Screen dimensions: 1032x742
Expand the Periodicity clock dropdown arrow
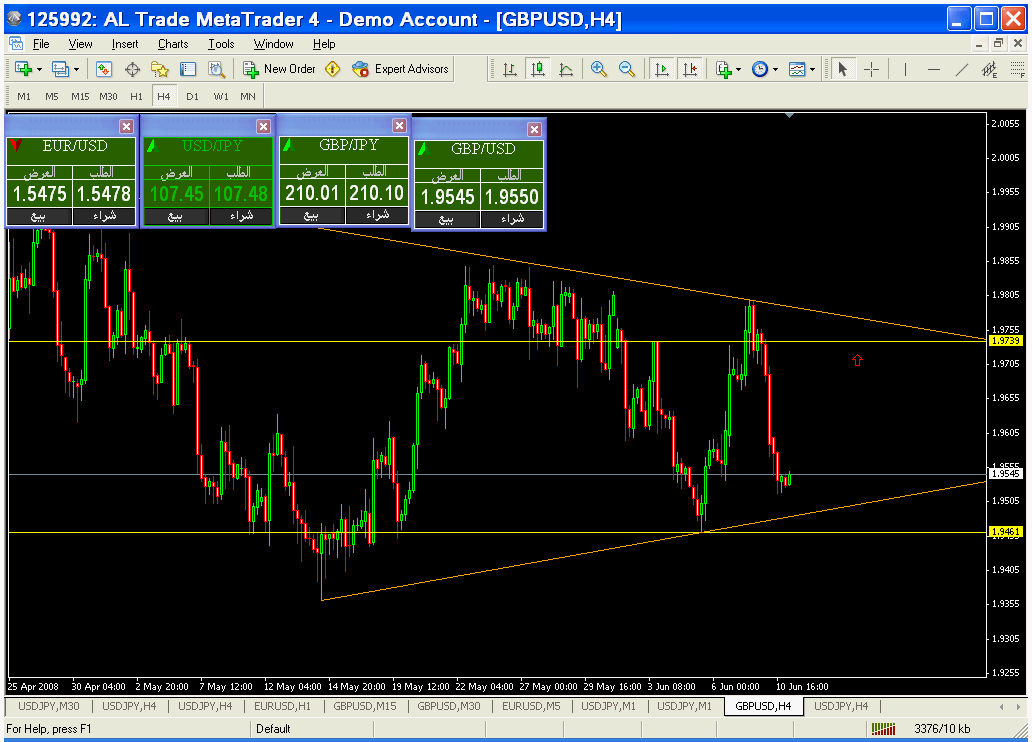775,69
